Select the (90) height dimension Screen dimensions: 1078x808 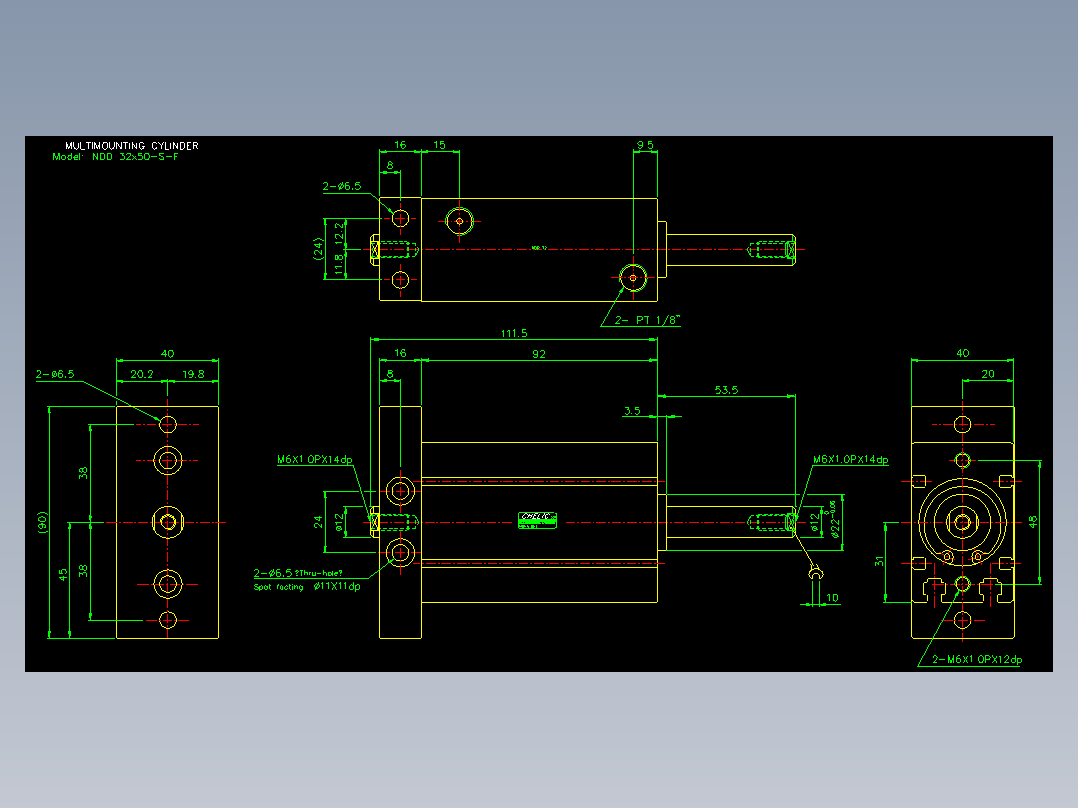click(43, 523)
